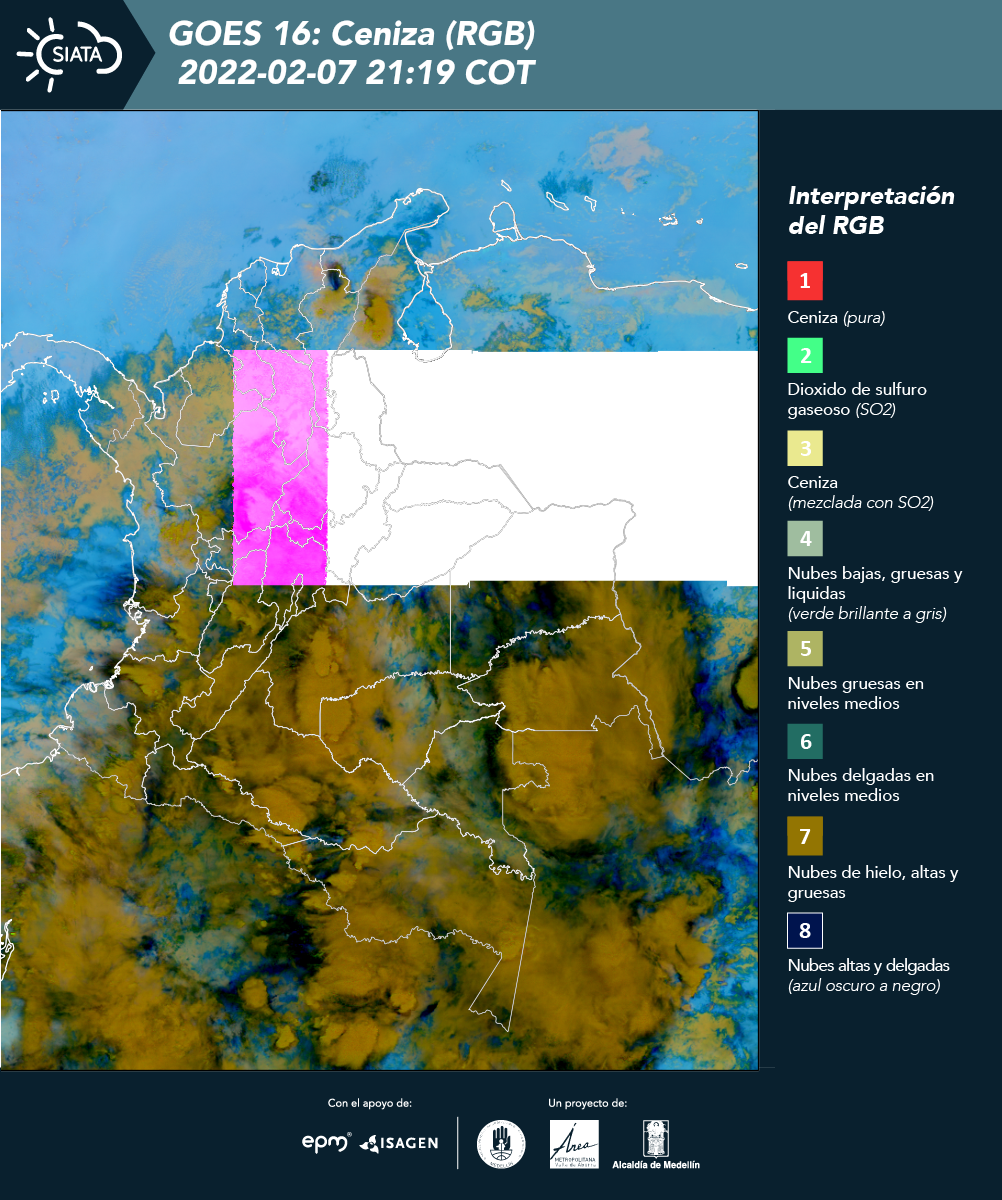Click the Área Metropolitana logo

(x=575, y=1144)
